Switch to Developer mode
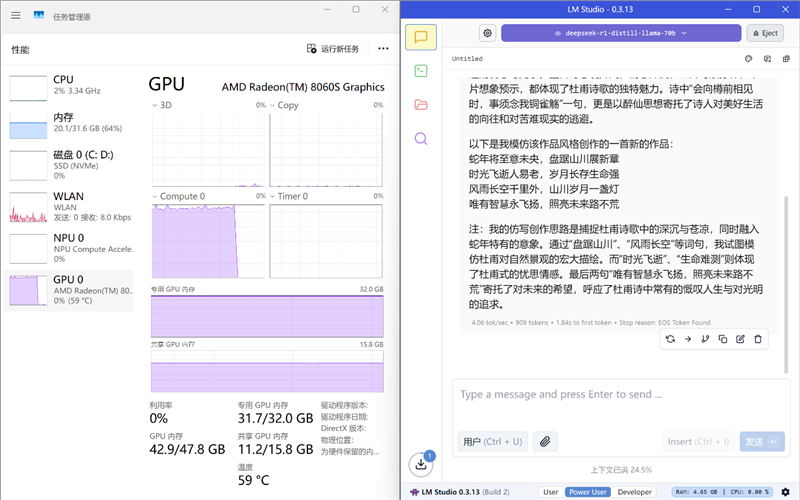800x500 pixels. click(x=634, y=492)
